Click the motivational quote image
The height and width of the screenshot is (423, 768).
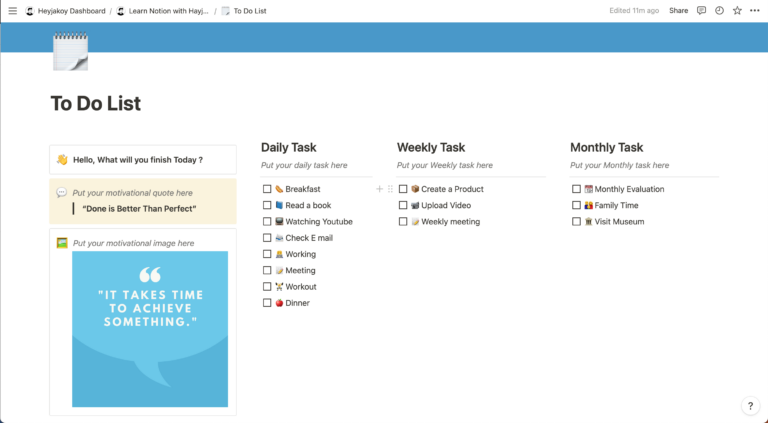point(150,329)
